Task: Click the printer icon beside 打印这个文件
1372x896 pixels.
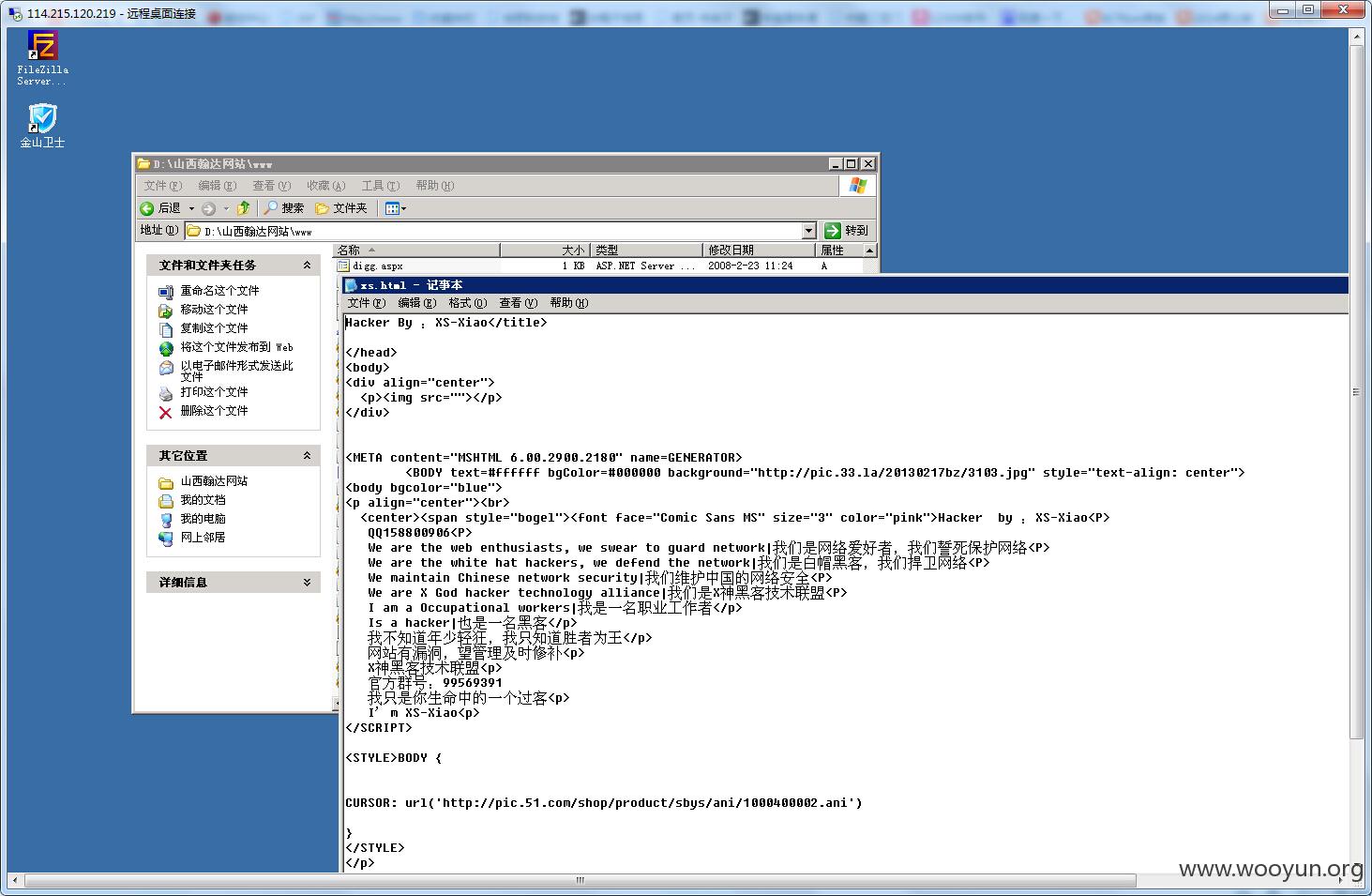Action: tap(166, 393)
